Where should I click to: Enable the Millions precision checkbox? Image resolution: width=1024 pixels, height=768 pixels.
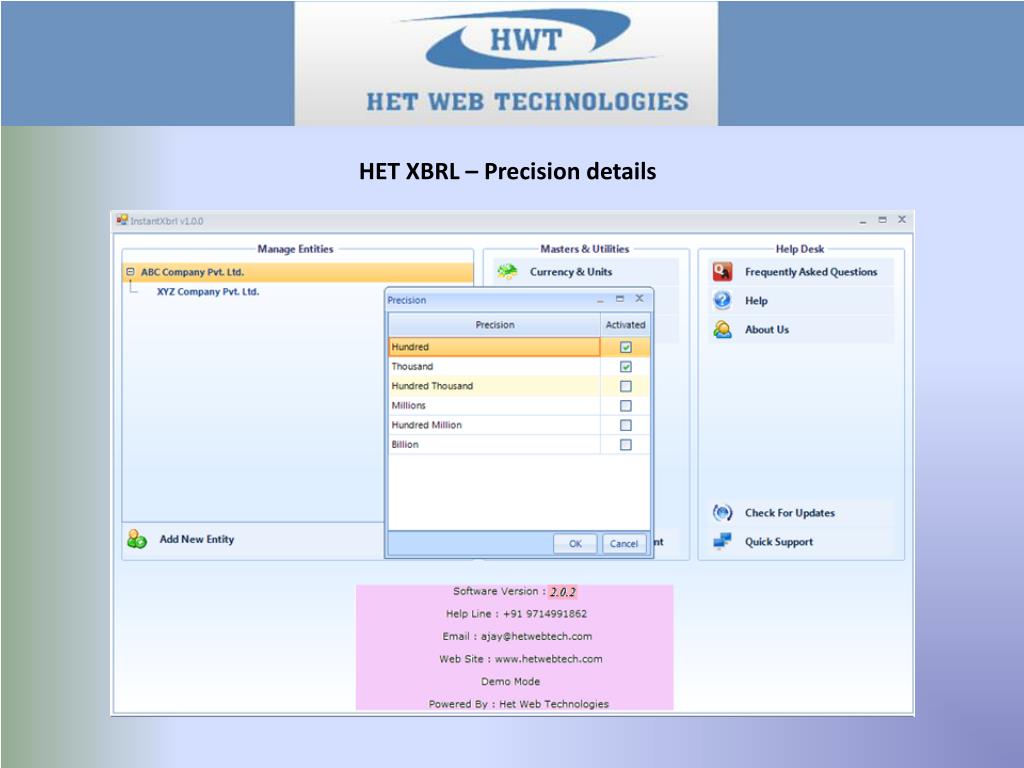coord(626,406)
